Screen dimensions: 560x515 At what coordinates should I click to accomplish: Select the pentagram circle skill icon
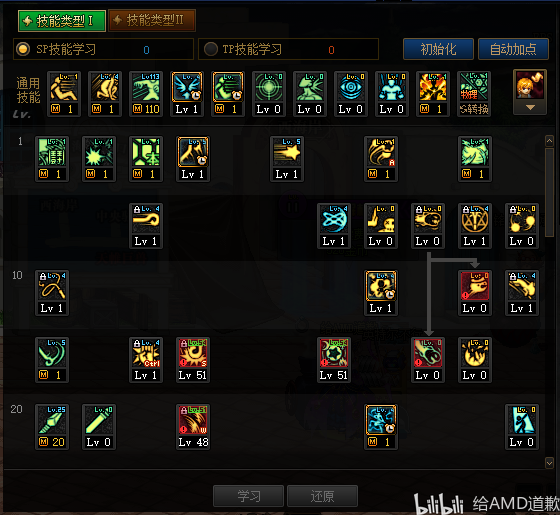(x=475, y=219)
